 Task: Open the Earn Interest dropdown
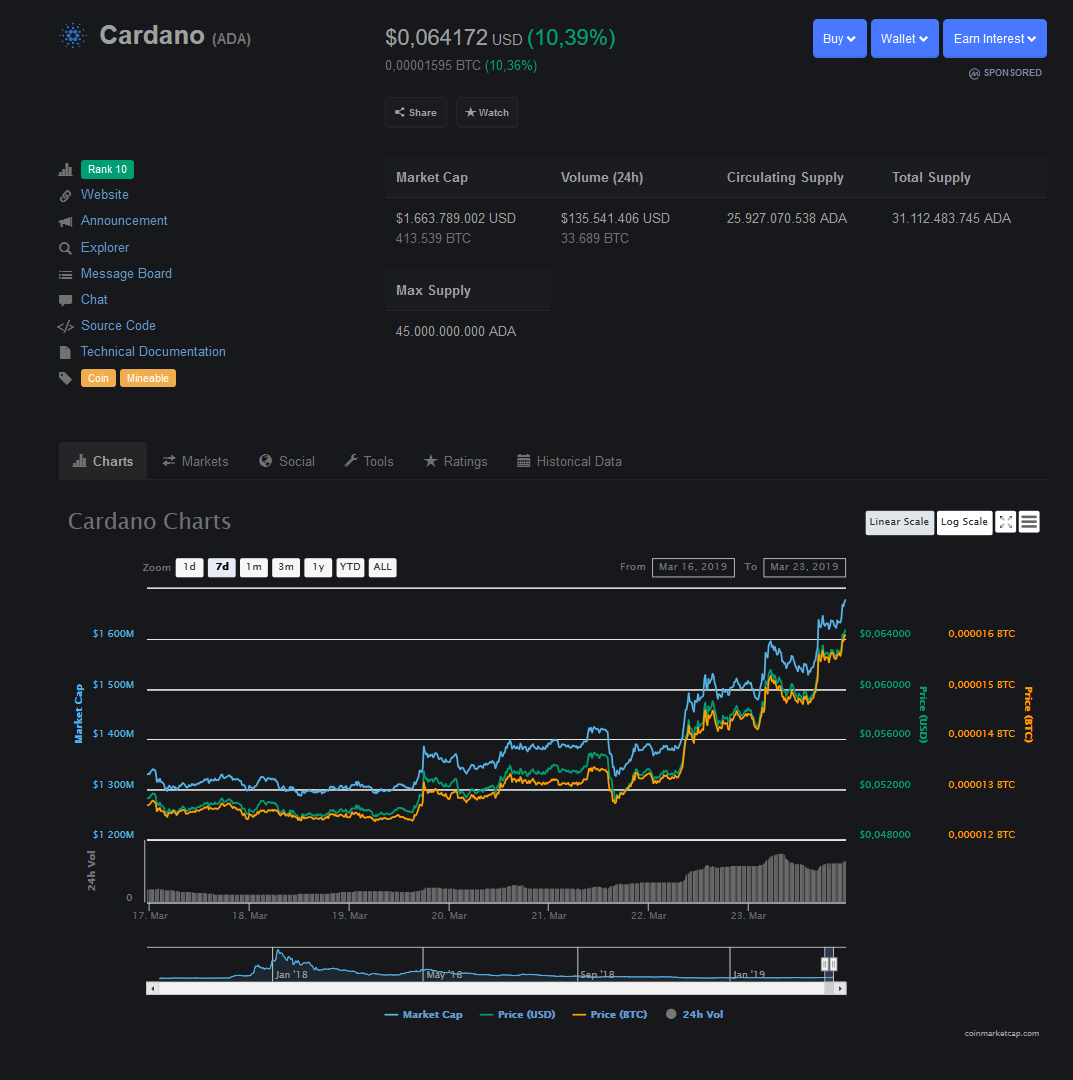coord(994,39)
